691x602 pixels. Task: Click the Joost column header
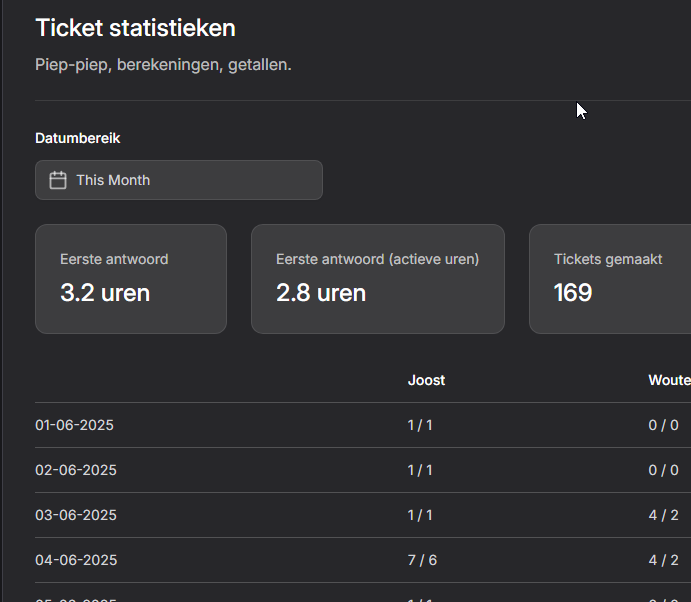(426, 380)
